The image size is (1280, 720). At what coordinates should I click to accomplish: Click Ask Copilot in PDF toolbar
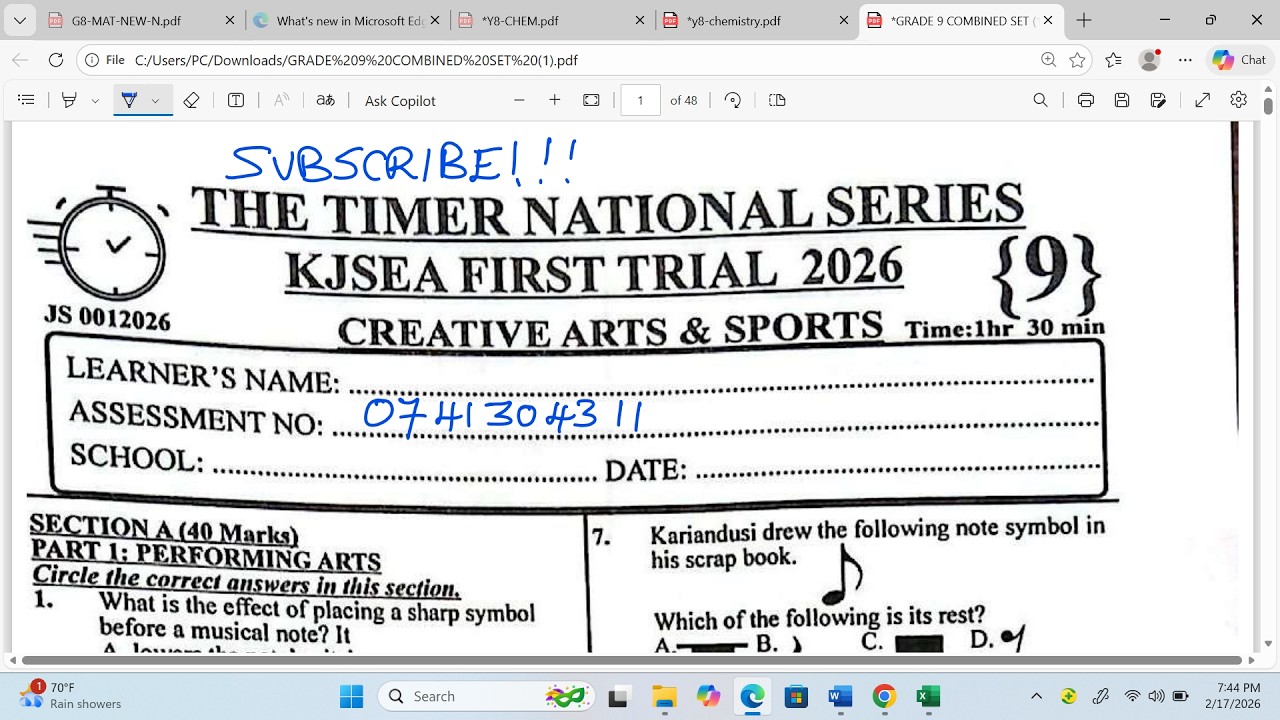400,100
